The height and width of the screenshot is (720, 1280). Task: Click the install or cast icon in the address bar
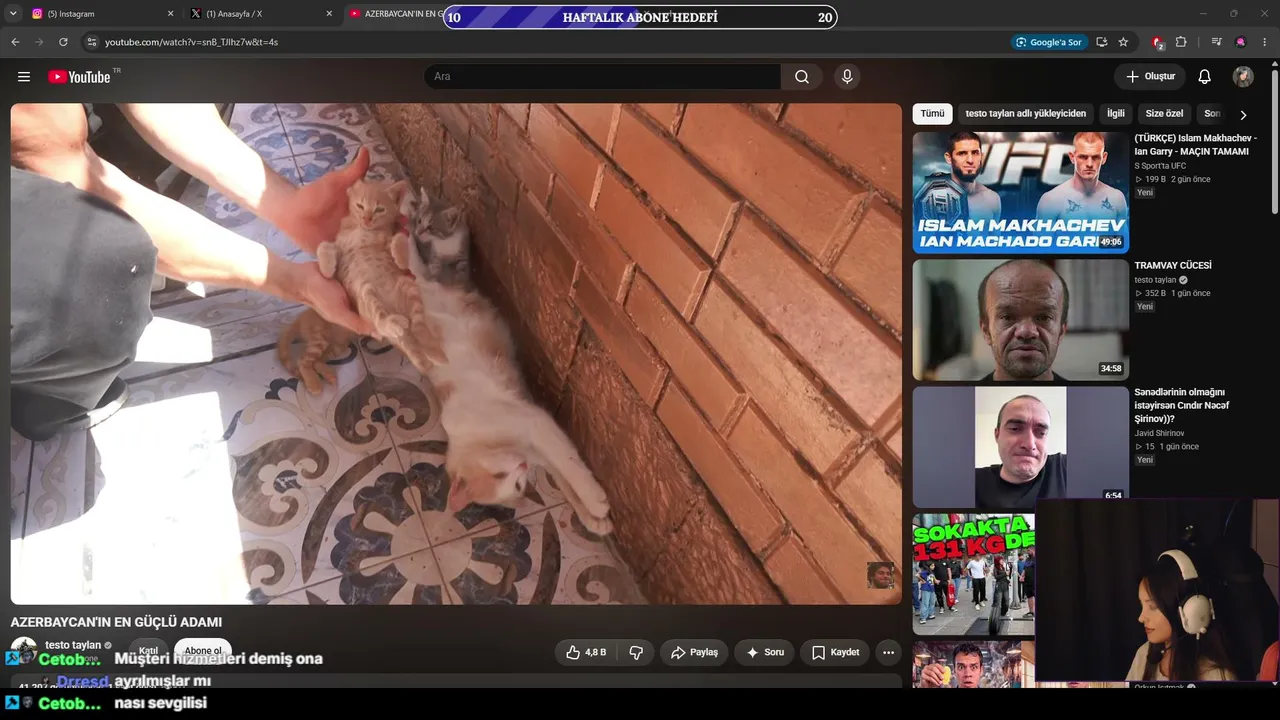pos(1101,42)
